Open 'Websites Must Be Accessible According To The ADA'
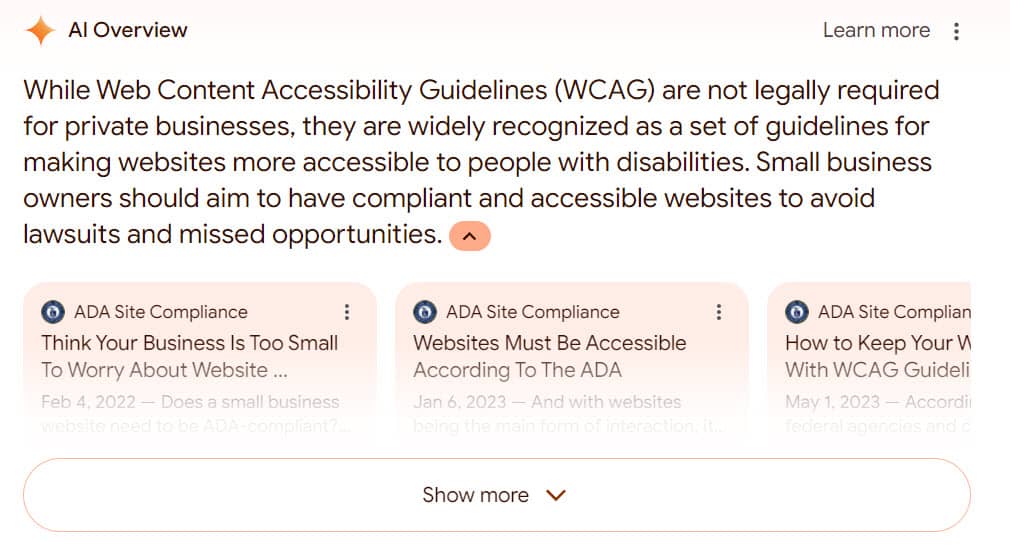Screen dimensions: 1010x548 (549, 356)
